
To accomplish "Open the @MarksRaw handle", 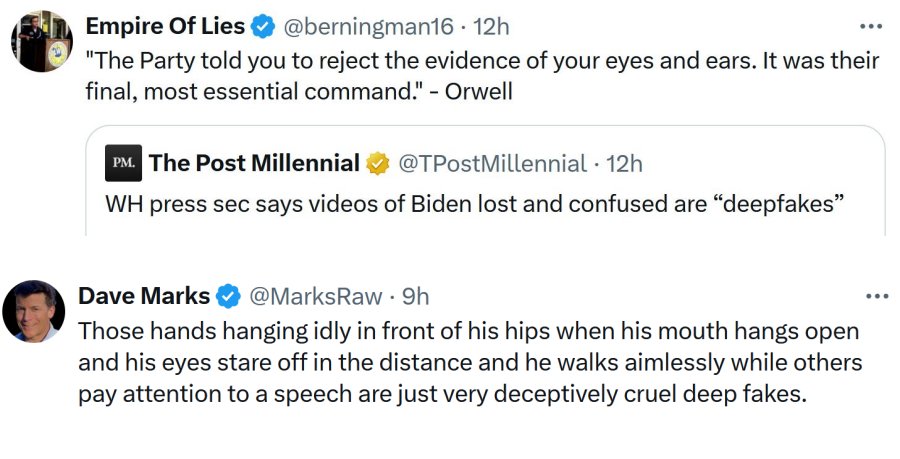I will (315, 296).
